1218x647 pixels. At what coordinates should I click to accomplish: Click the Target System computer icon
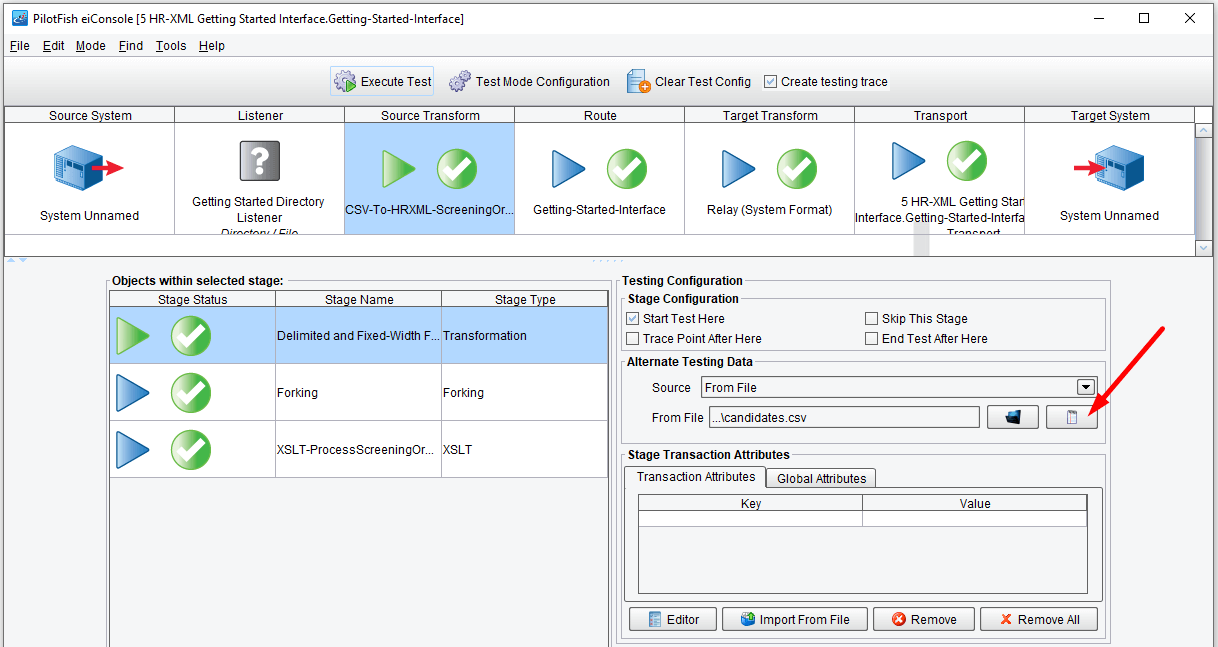(1109, 168)
